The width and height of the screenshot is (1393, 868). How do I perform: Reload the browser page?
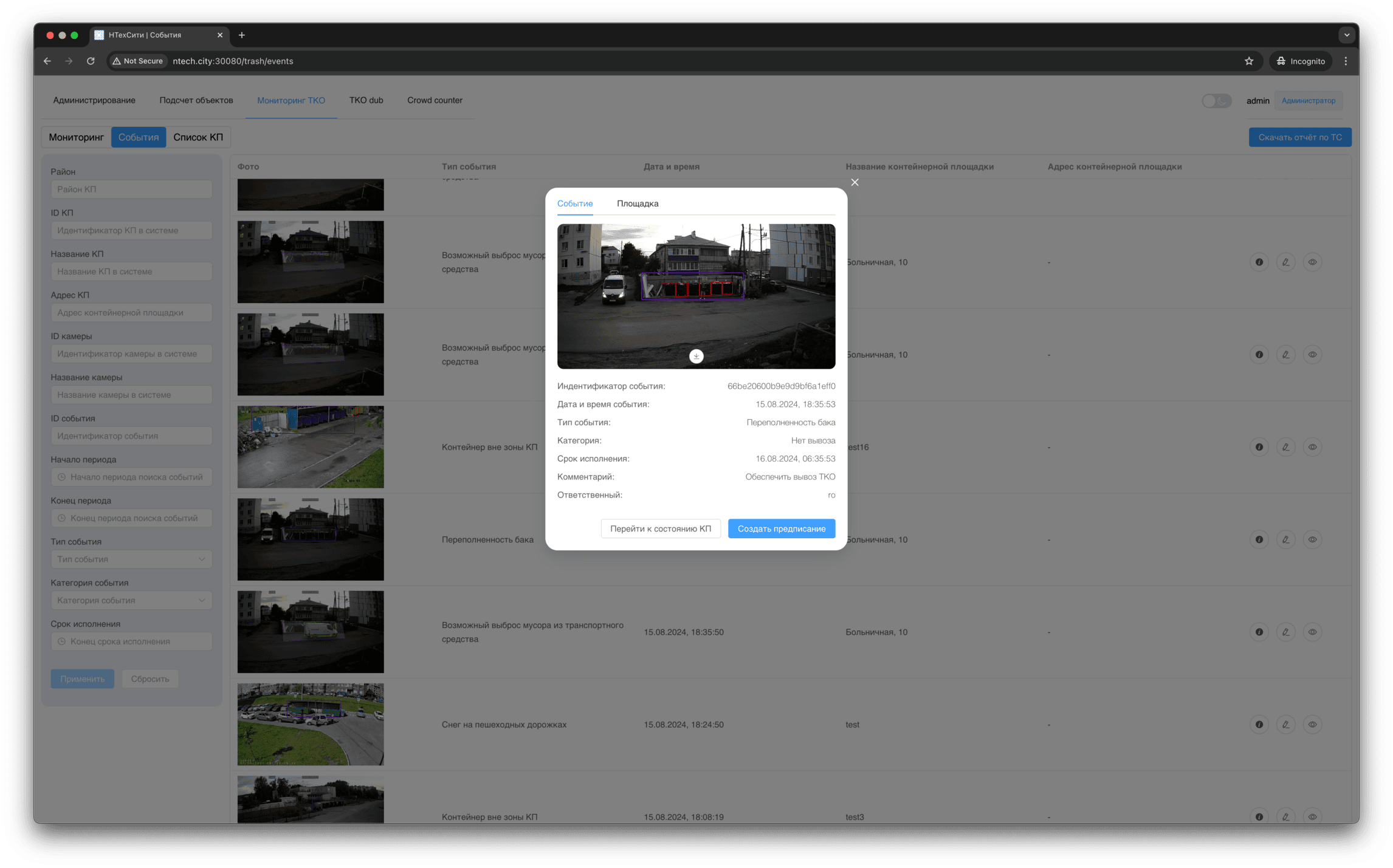tap(91, 61)
